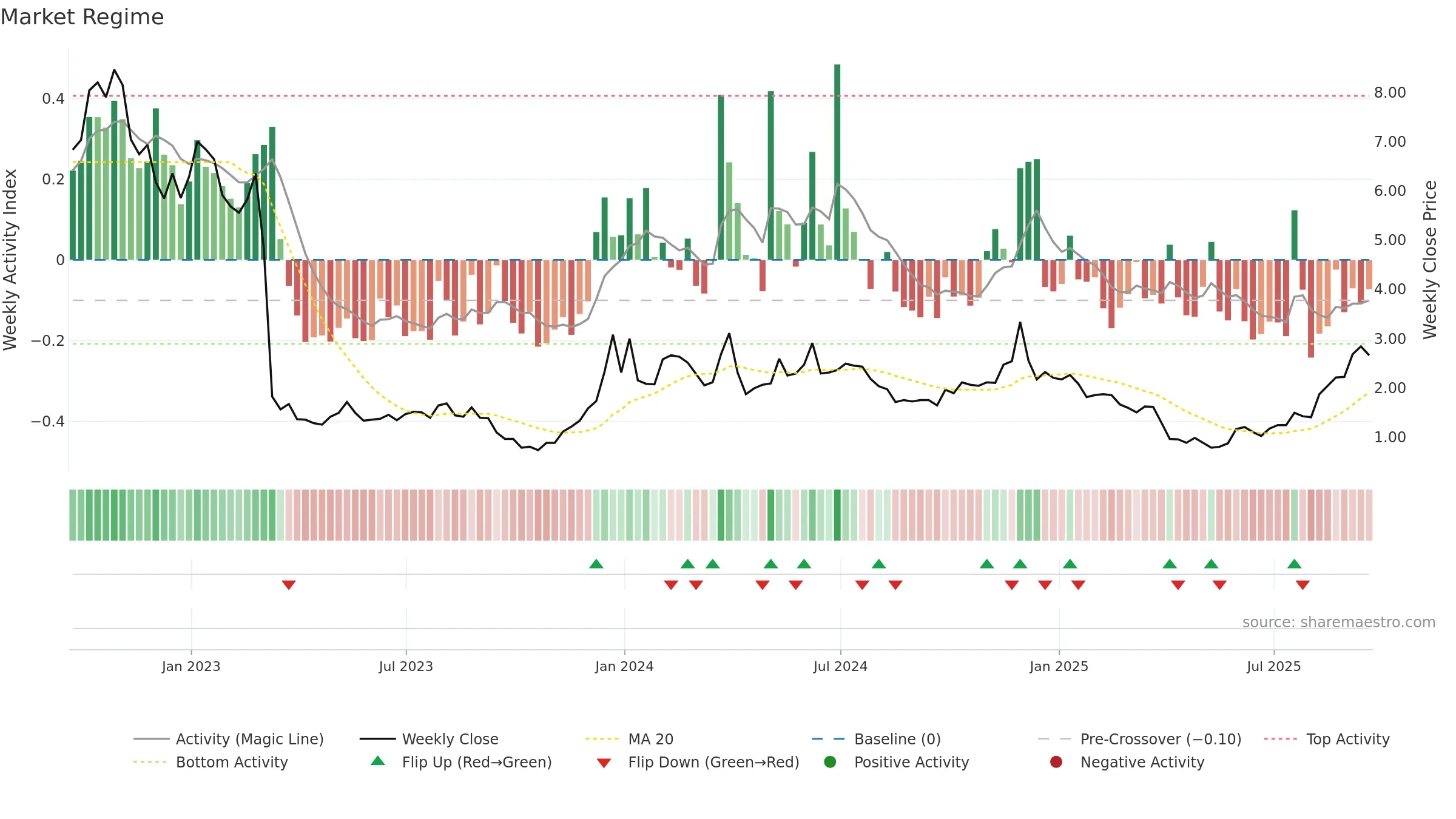1456x819 pixels.
Task: Click the red Negative Activity legend dot
Action: coord(1056,761)
